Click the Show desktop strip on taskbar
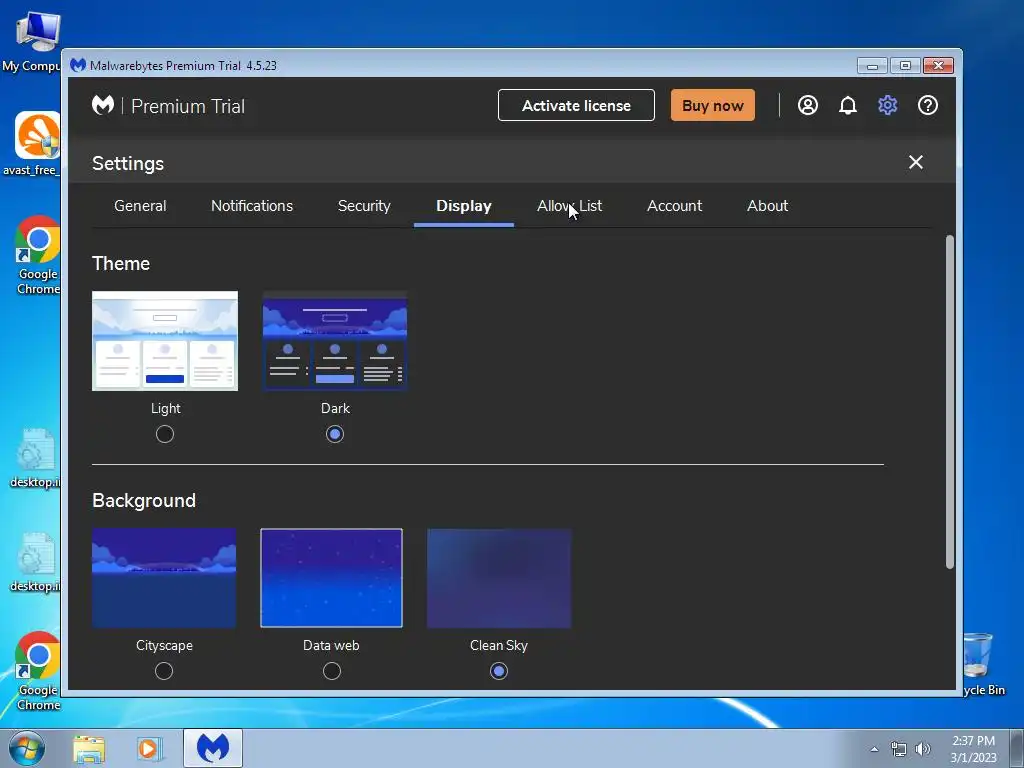Image resolution: width=1024 pixels, height=768 pixels. point(1018,748)
